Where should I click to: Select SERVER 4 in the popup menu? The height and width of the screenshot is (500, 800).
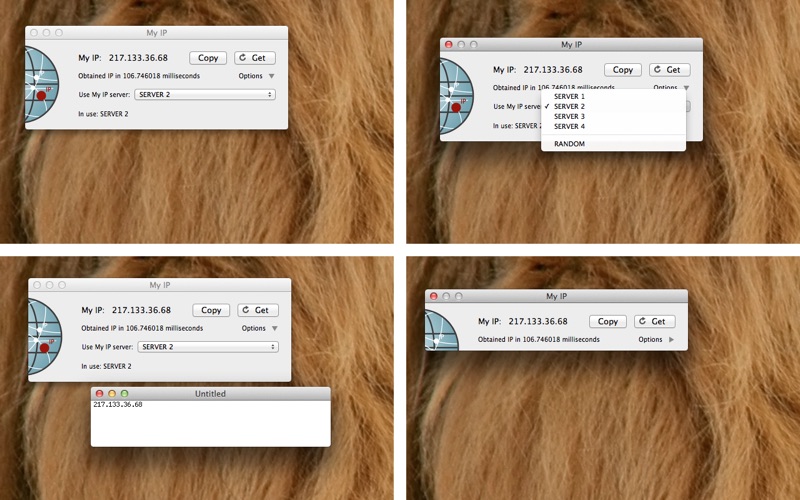click(x=569, y=126)
